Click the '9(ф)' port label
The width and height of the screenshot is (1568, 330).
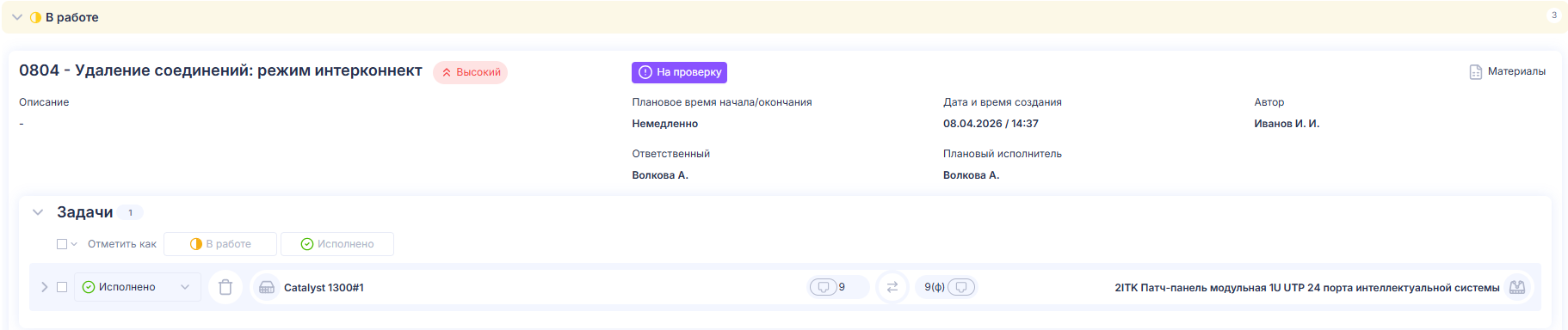pyautogui.click(x=935, y=287)
